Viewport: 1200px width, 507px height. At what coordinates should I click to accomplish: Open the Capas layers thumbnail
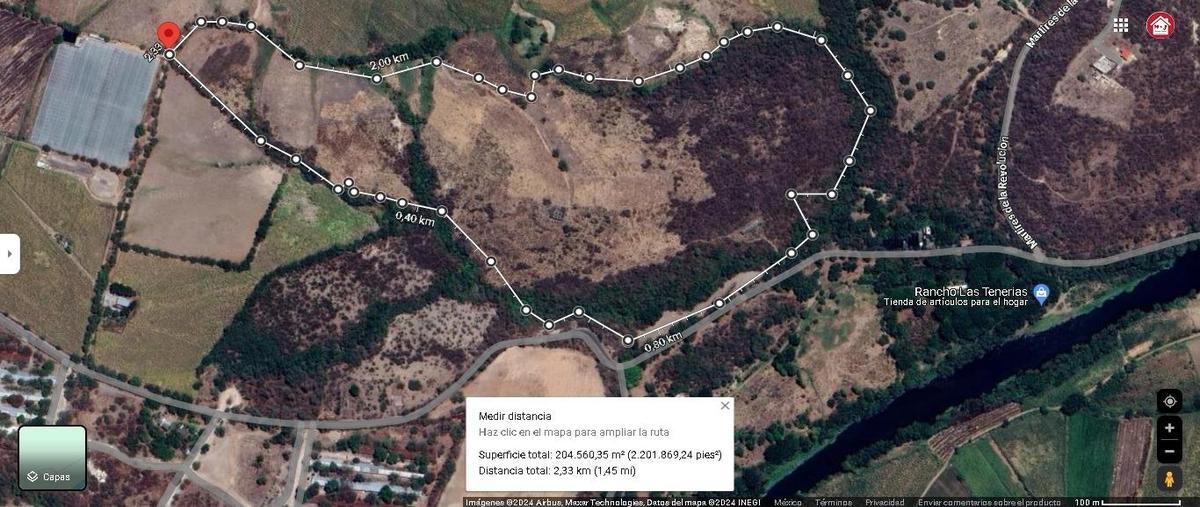click(x=53, y=458)
